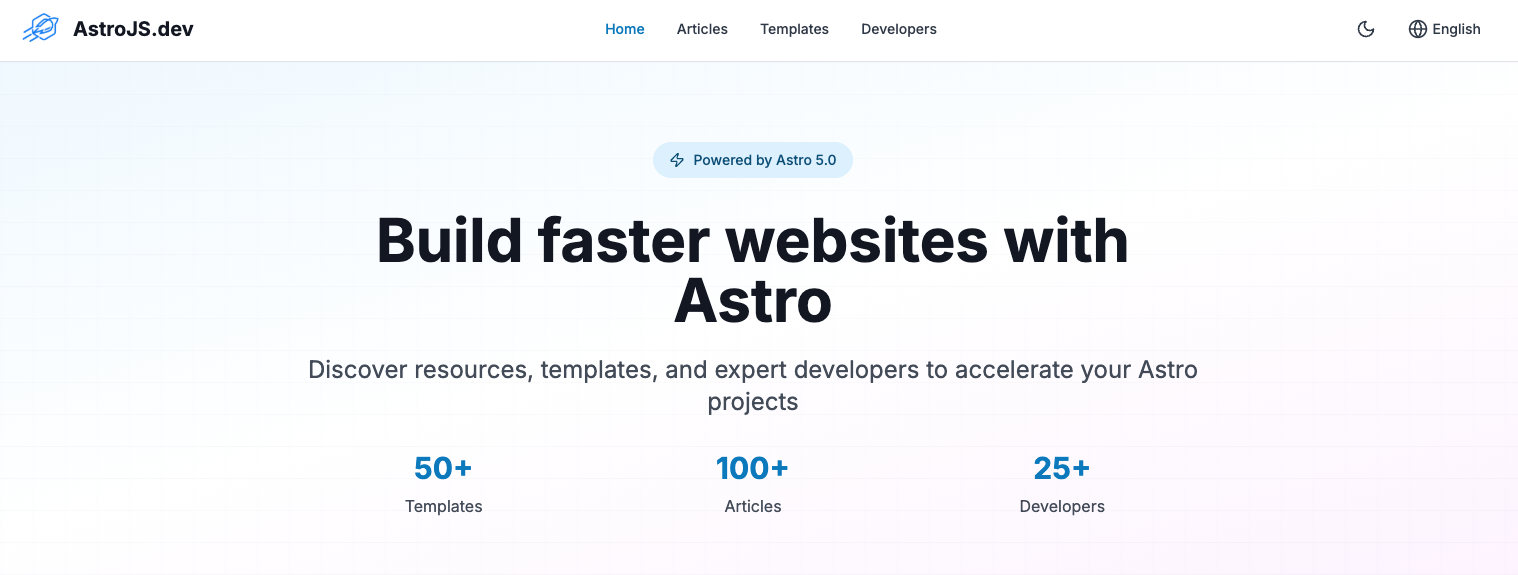
Task: Click the 100+ articles count
Action: point(752,467)
